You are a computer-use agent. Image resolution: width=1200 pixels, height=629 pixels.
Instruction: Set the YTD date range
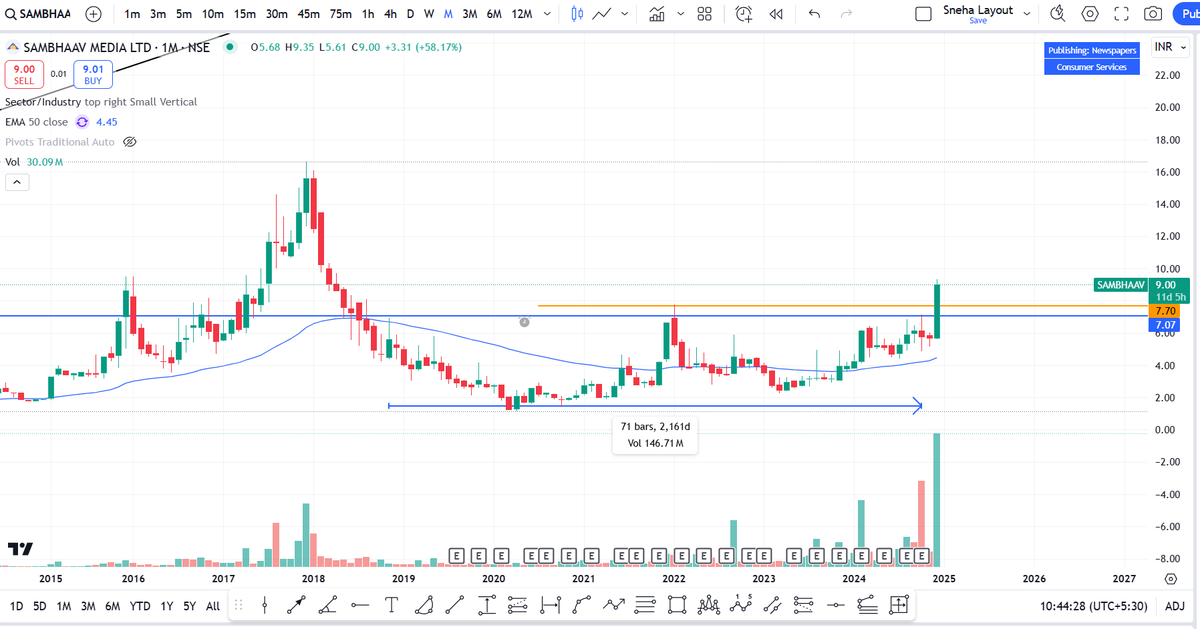(x=140, y=606)
